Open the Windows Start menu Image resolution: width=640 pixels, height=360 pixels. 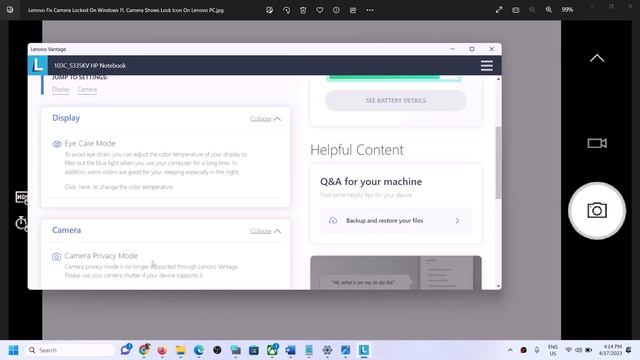[x=13, y=350]
